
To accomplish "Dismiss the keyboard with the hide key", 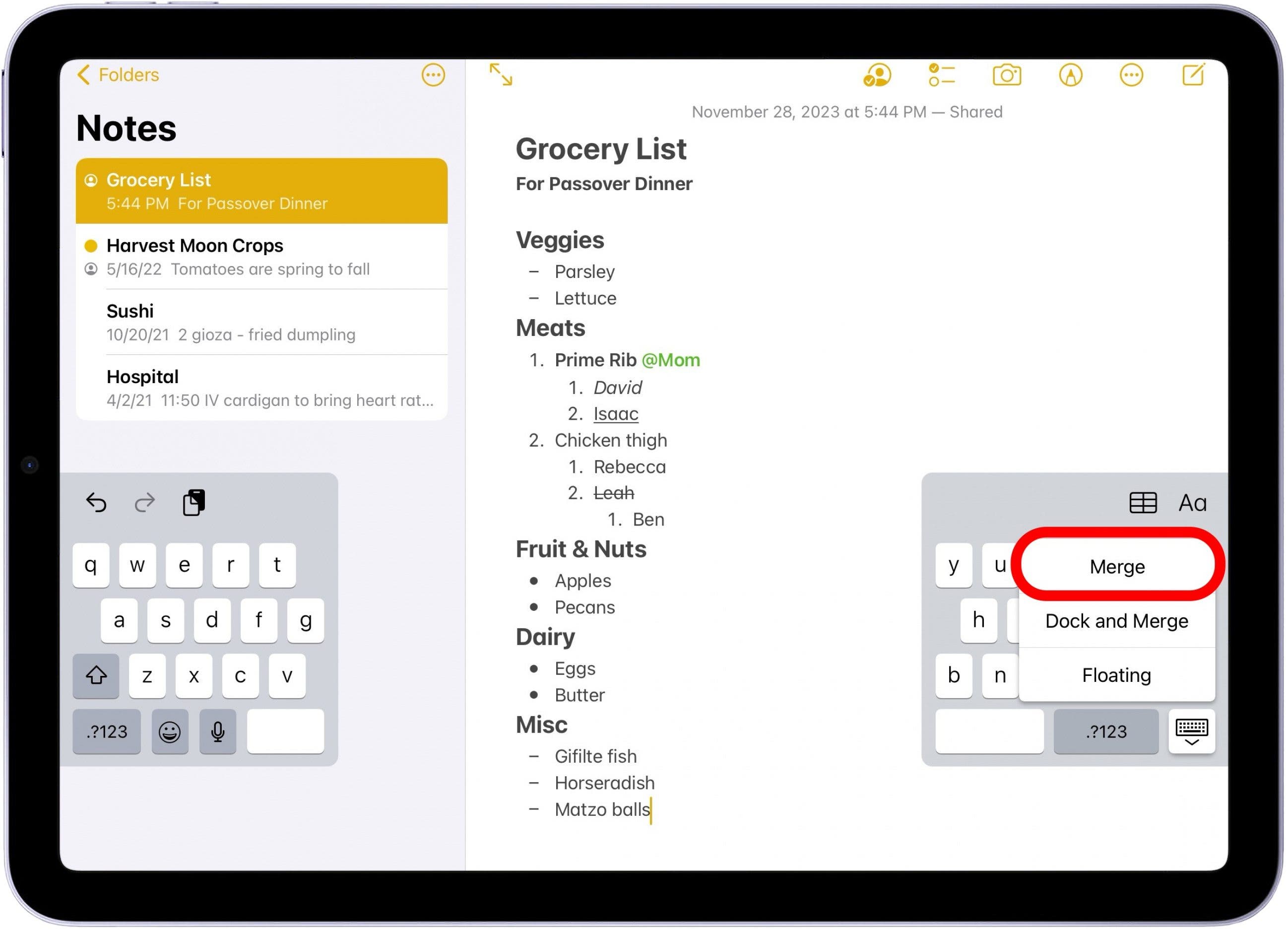I will coord(1191,731).
